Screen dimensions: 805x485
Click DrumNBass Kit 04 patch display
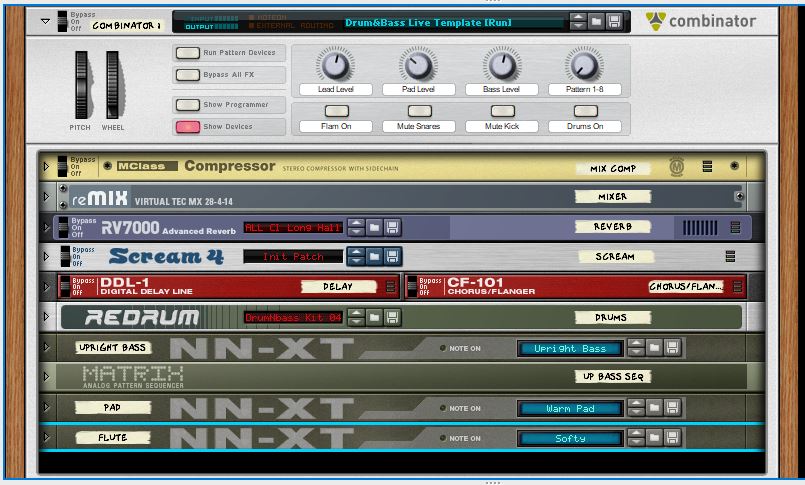293,318
